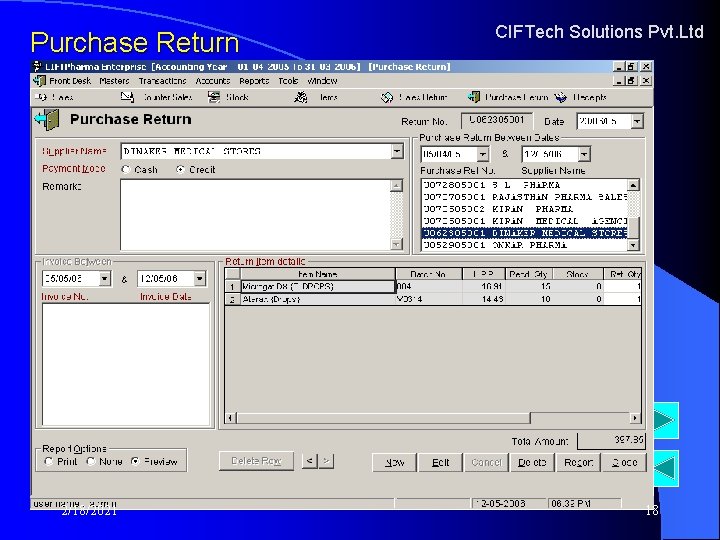Open the Date dropdown next to Return No.
The image size is (720, 540).
[x=637, y=121]
